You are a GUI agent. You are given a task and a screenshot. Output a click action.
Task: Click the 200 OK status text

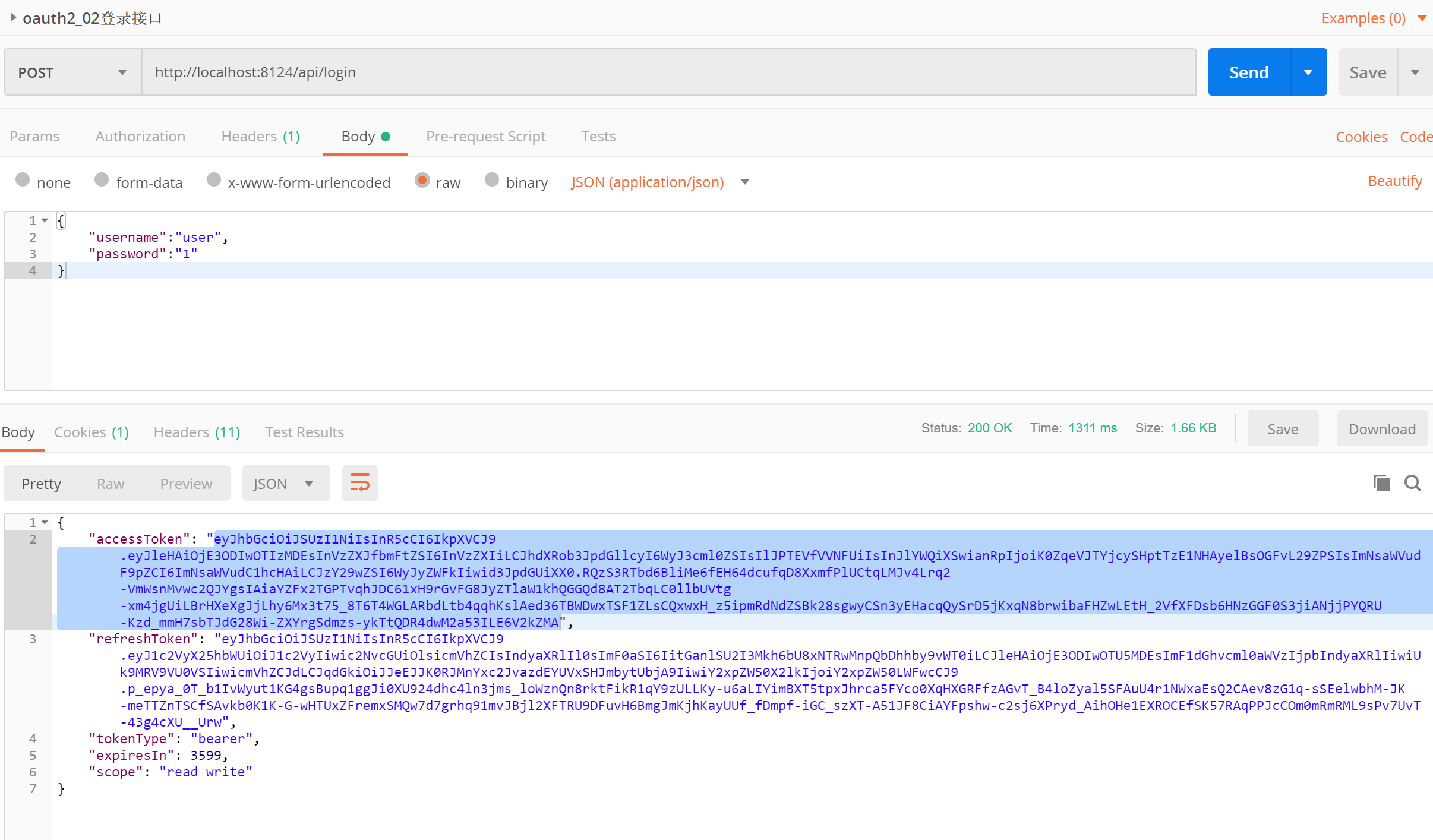[989, 428]
